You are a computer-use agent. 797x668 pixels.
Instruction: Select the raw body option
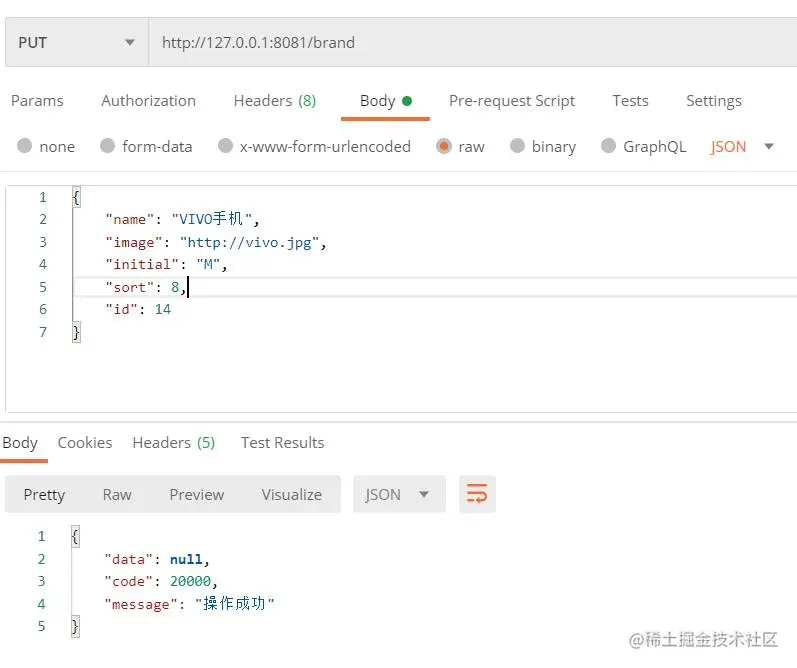pos(461,146)
